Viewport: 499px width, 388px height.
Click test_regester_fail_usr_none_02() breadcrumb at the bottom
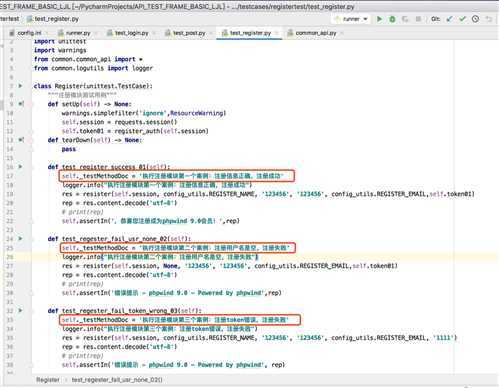117,380
